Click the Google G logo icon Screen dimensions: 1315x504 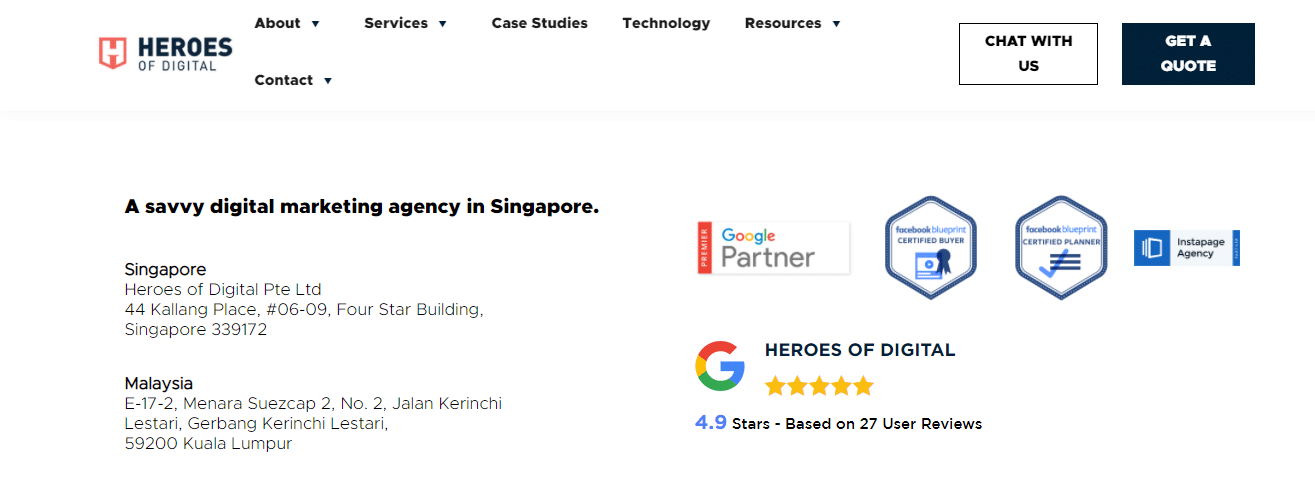720,365
